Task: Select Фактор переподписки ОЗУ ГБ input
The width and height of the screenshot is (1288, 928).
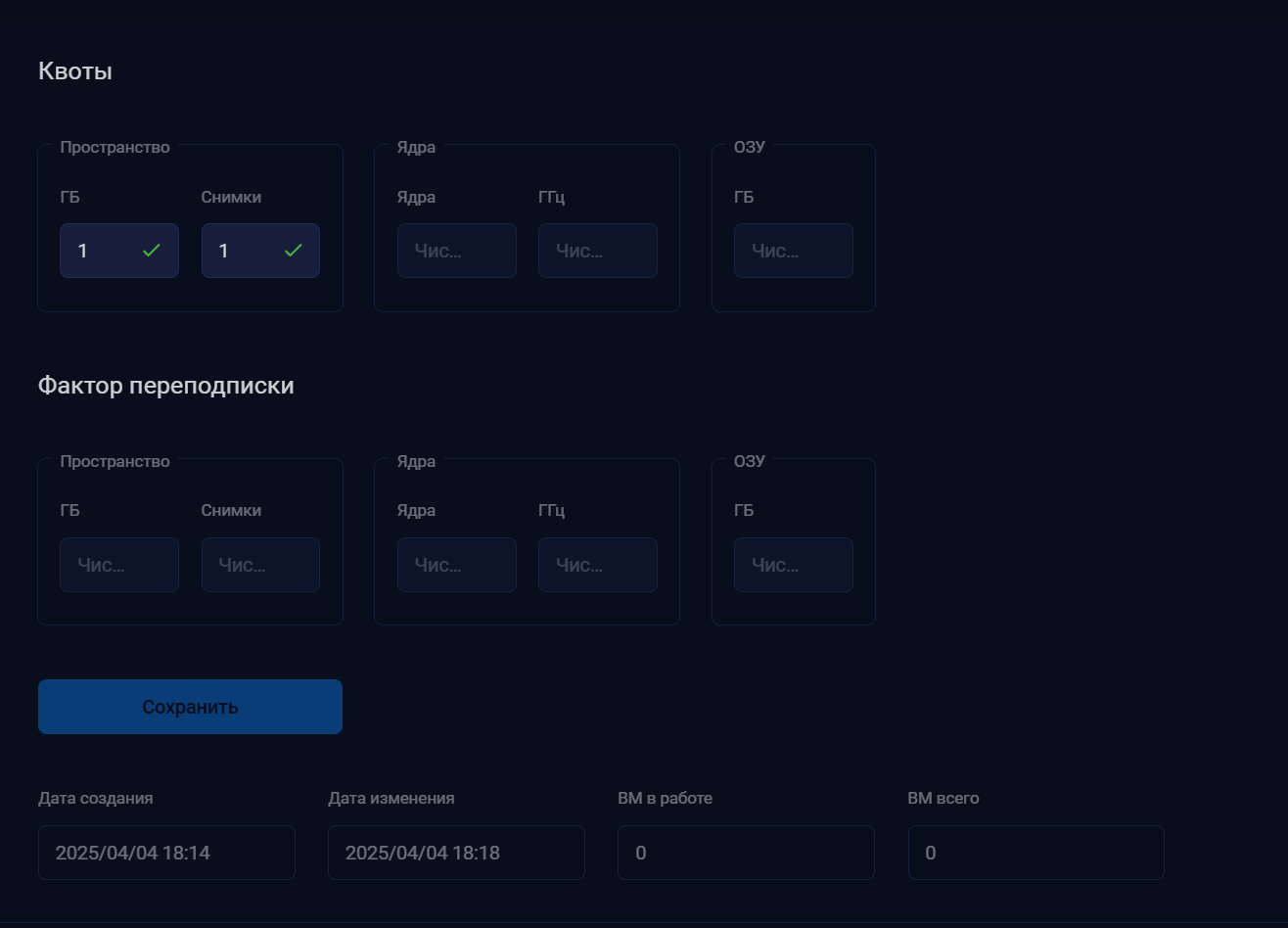Action: (793, 565)
